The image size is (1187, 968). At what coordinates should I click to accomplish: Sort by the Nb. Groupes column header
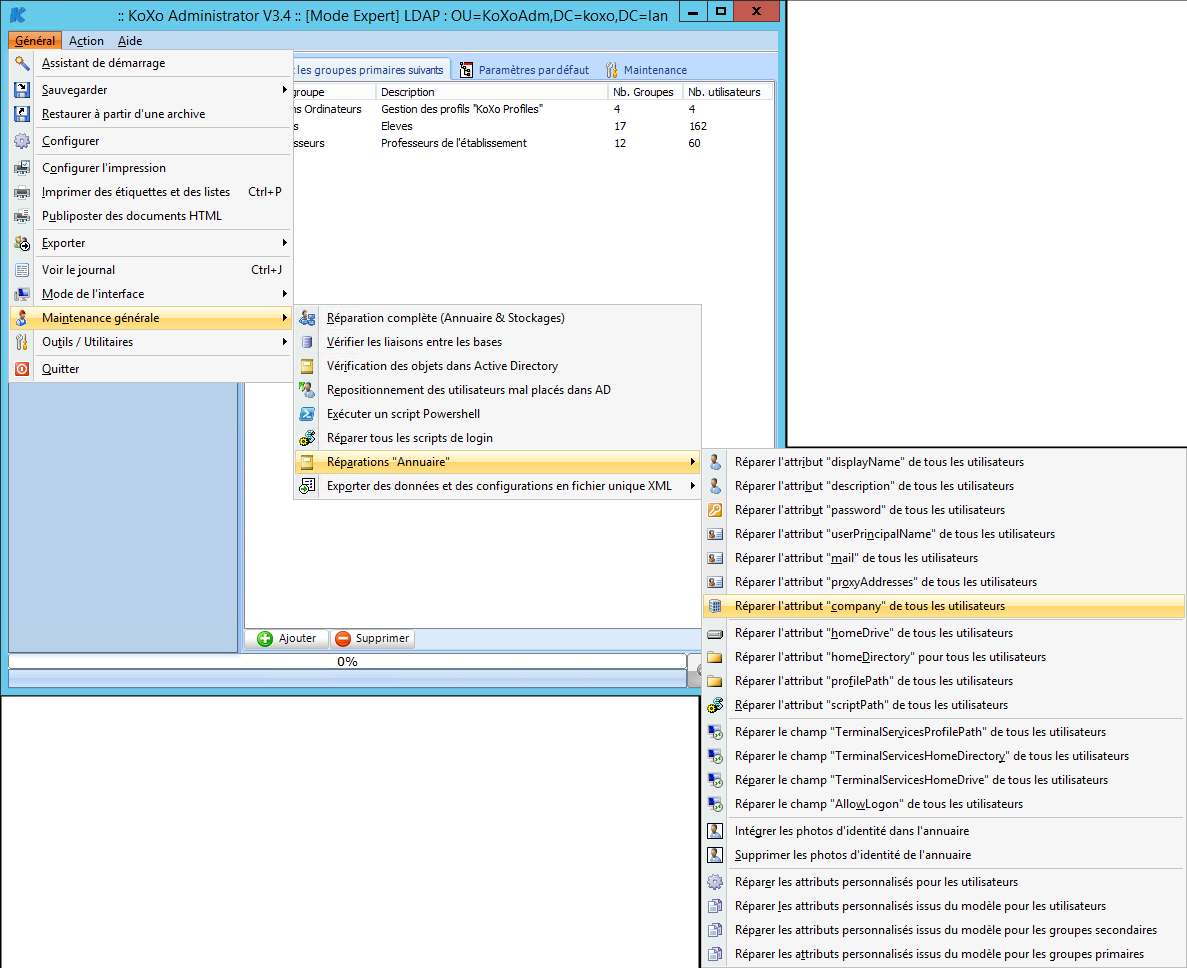[645, 92]
